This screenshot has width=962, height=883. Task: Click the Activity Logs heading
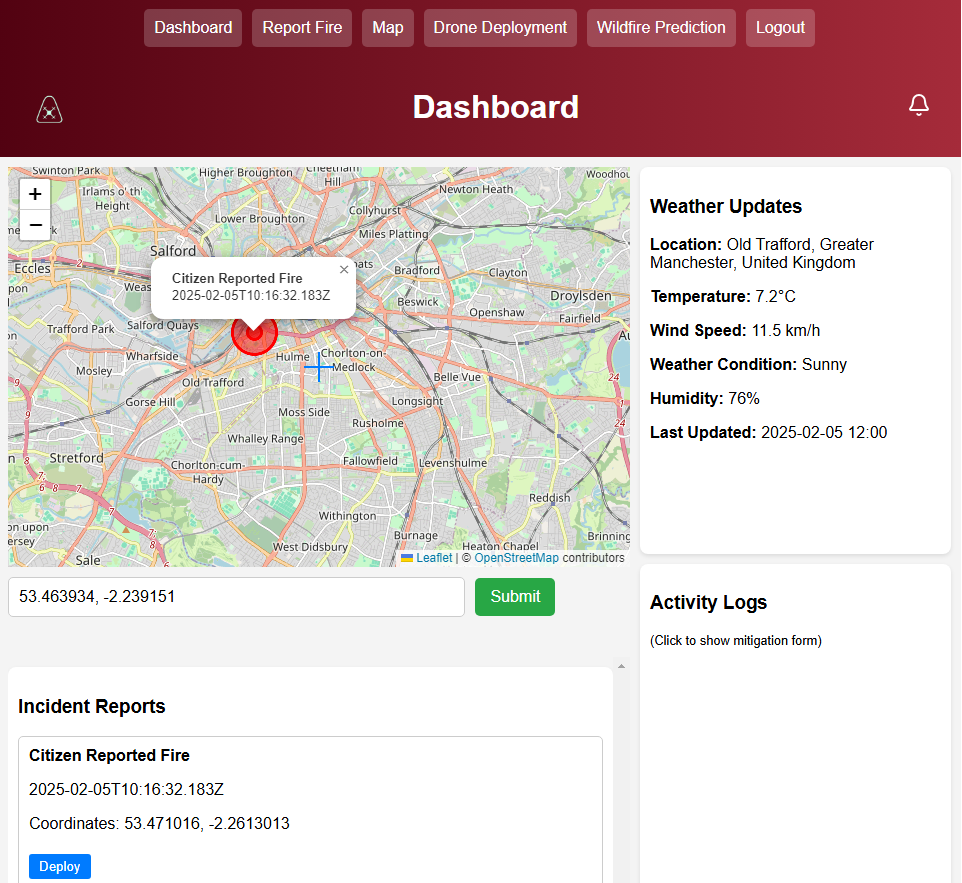click(x=709, y=603)
